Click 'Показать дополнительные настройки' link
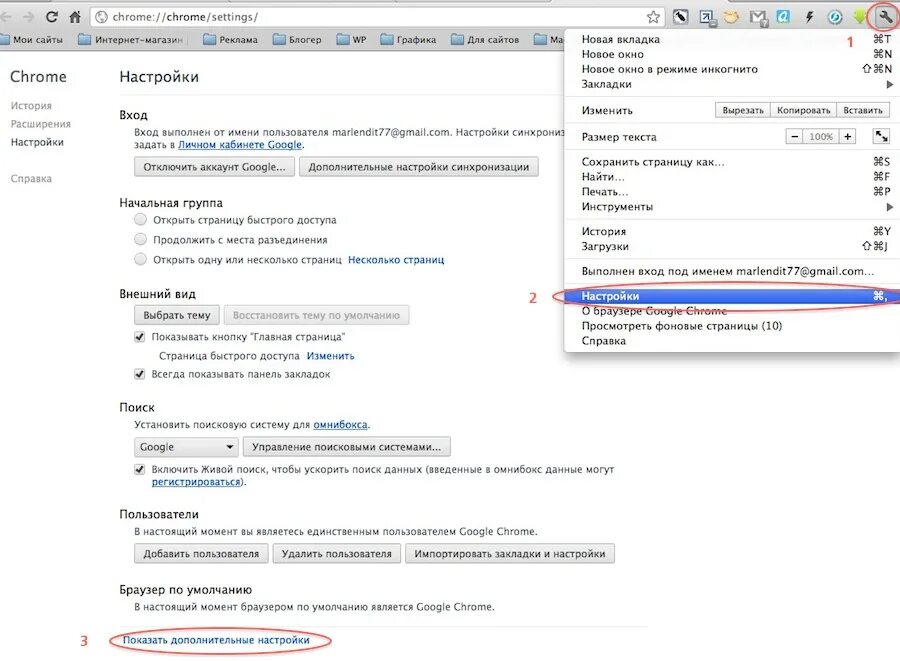Viewport: 900px width, 661px height. click(x=216, y=640)
